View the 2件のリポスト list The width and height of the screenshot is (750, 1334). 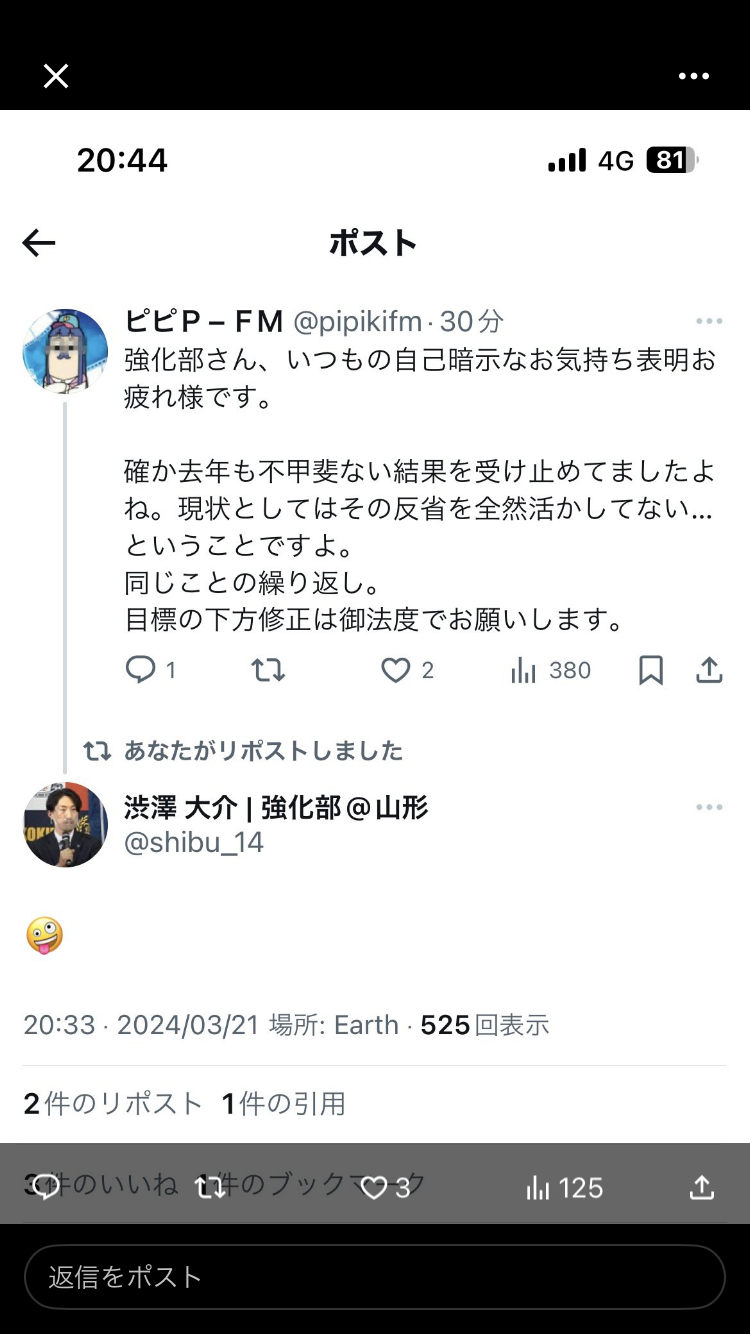click(x=113, y=1103)
